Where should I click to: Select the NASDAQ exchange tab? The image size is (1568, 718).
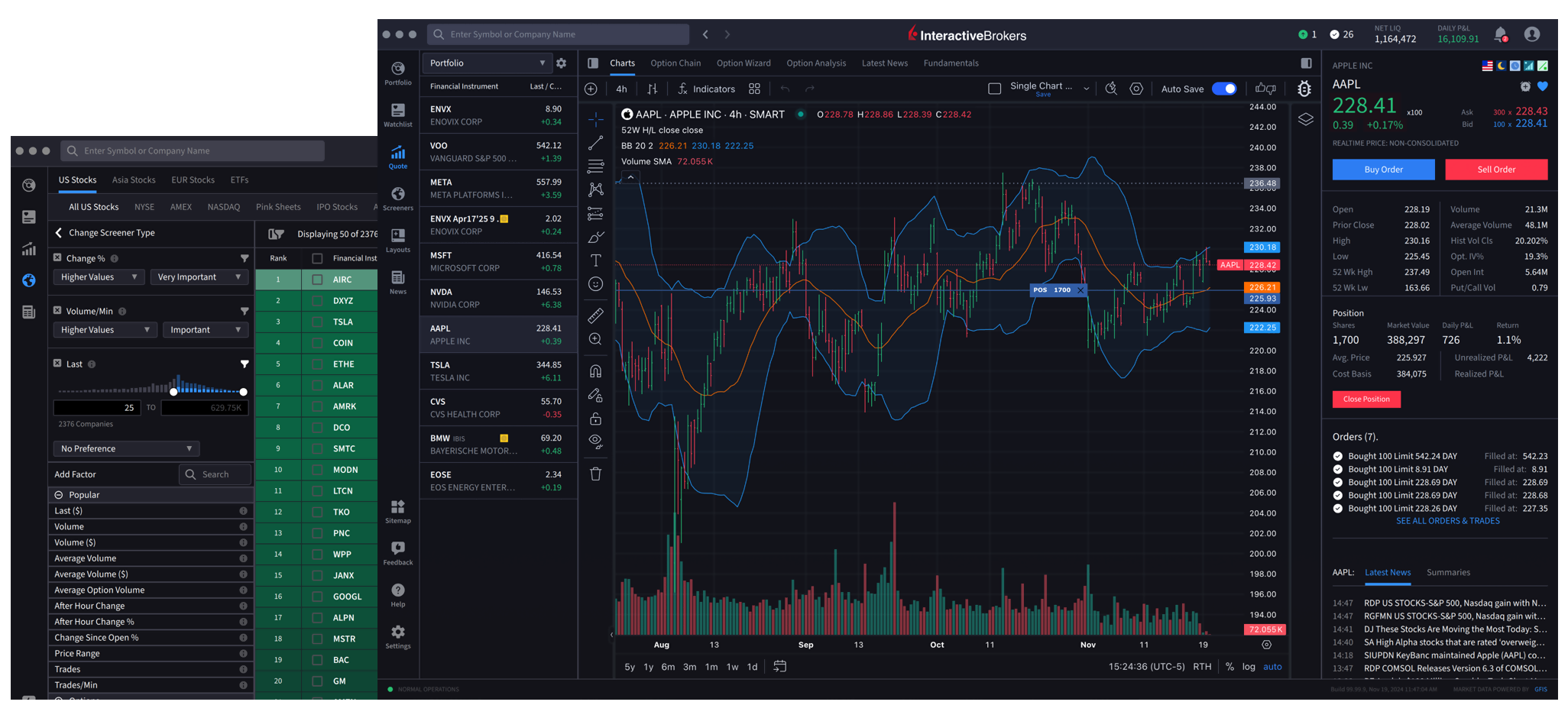coord(223,207)
